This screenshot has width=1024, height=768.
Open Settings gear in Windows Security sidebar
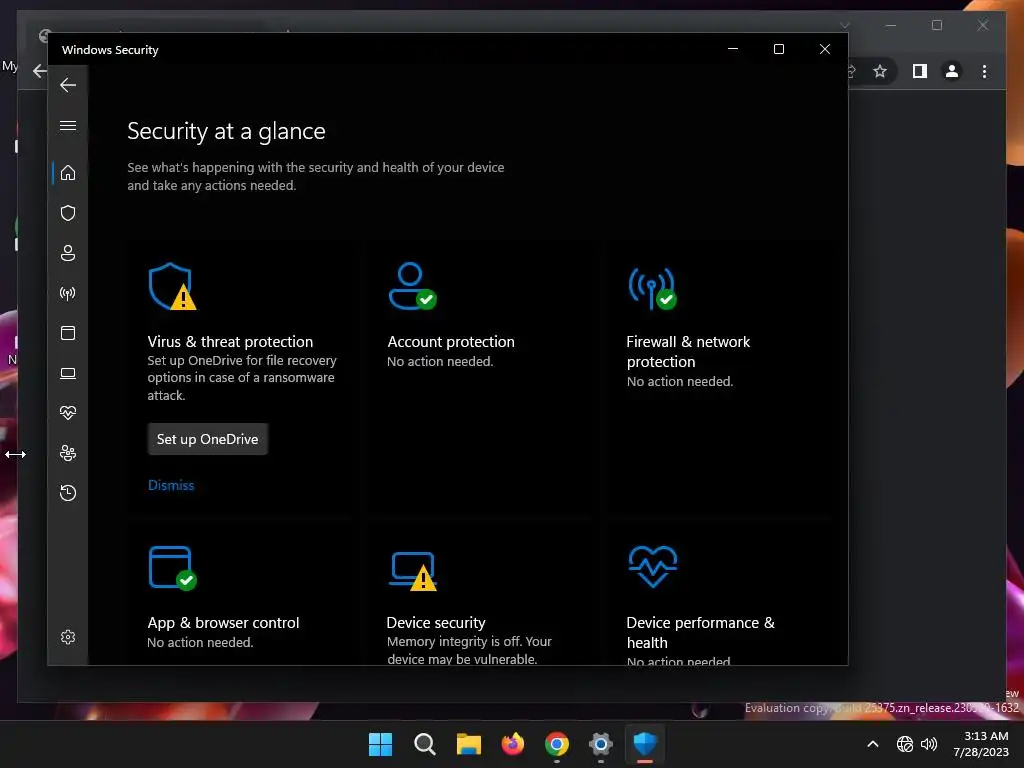(68, 637)
